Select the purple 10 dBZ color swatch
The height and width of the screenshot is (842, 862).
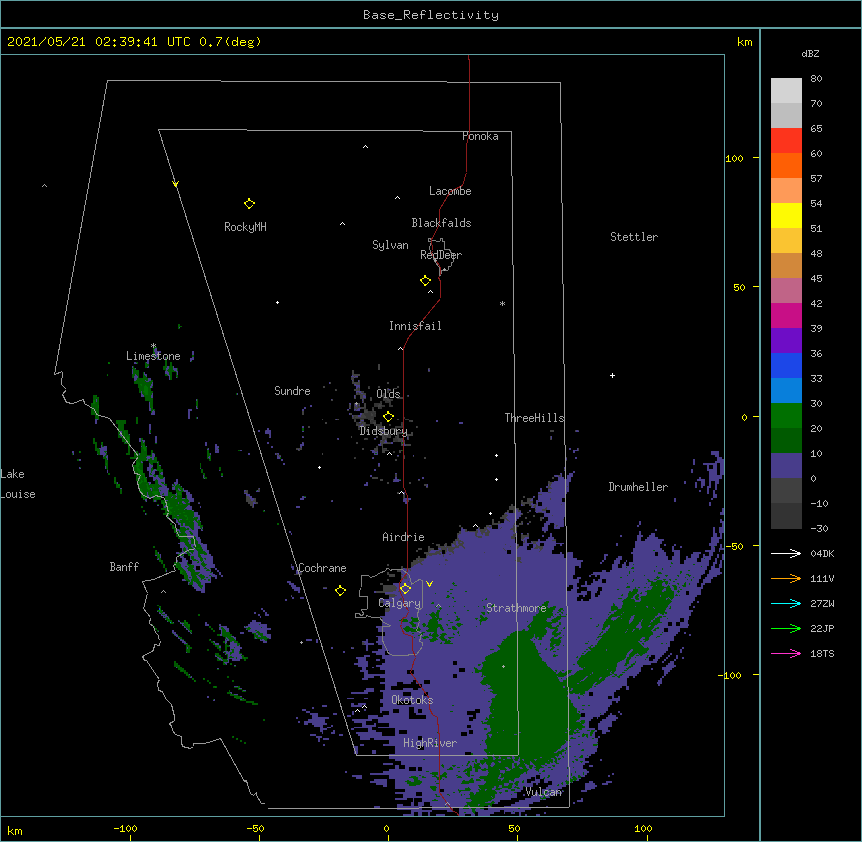[x=786, y=466]
